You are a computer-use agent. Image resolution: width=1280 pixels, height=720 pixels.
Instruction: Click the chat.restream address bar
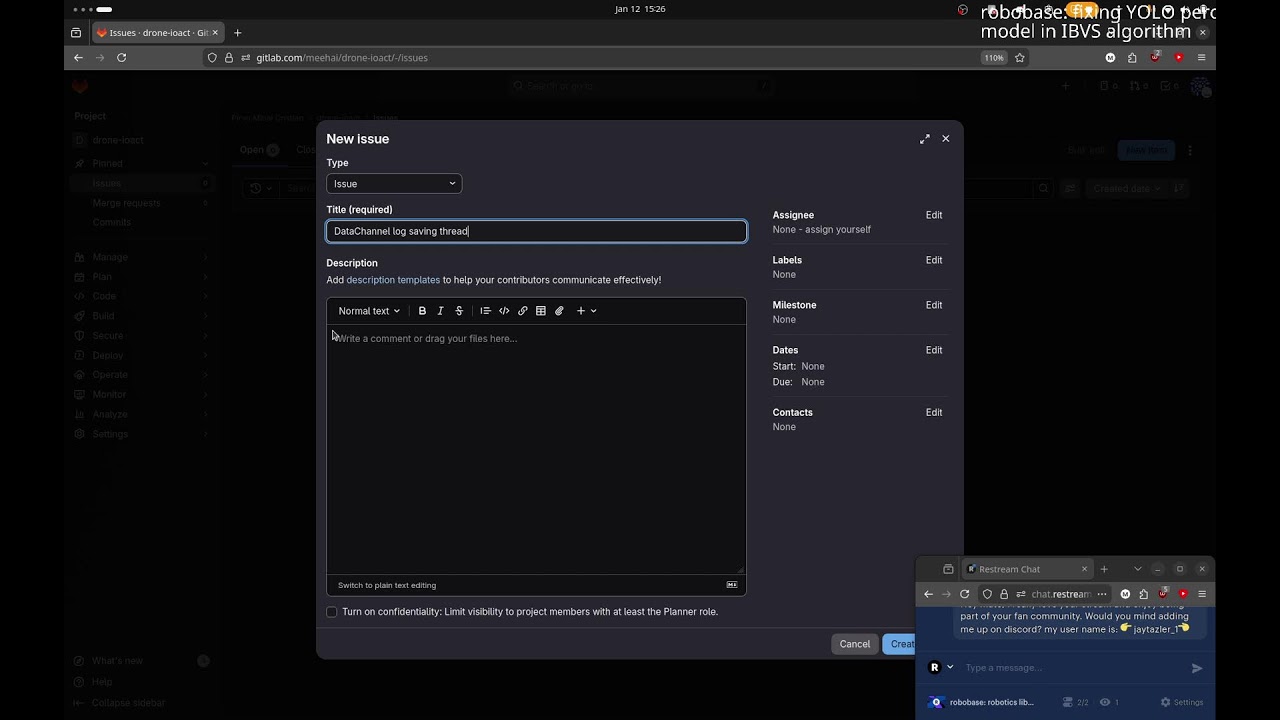(1060, 594)
